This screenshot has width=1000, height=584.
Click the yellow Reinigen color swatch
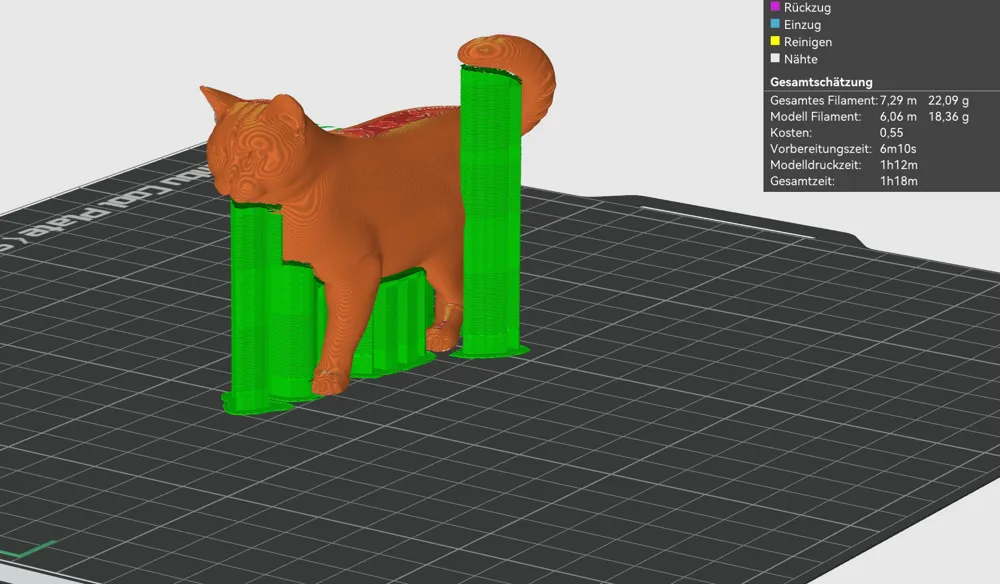pos(775,41)
